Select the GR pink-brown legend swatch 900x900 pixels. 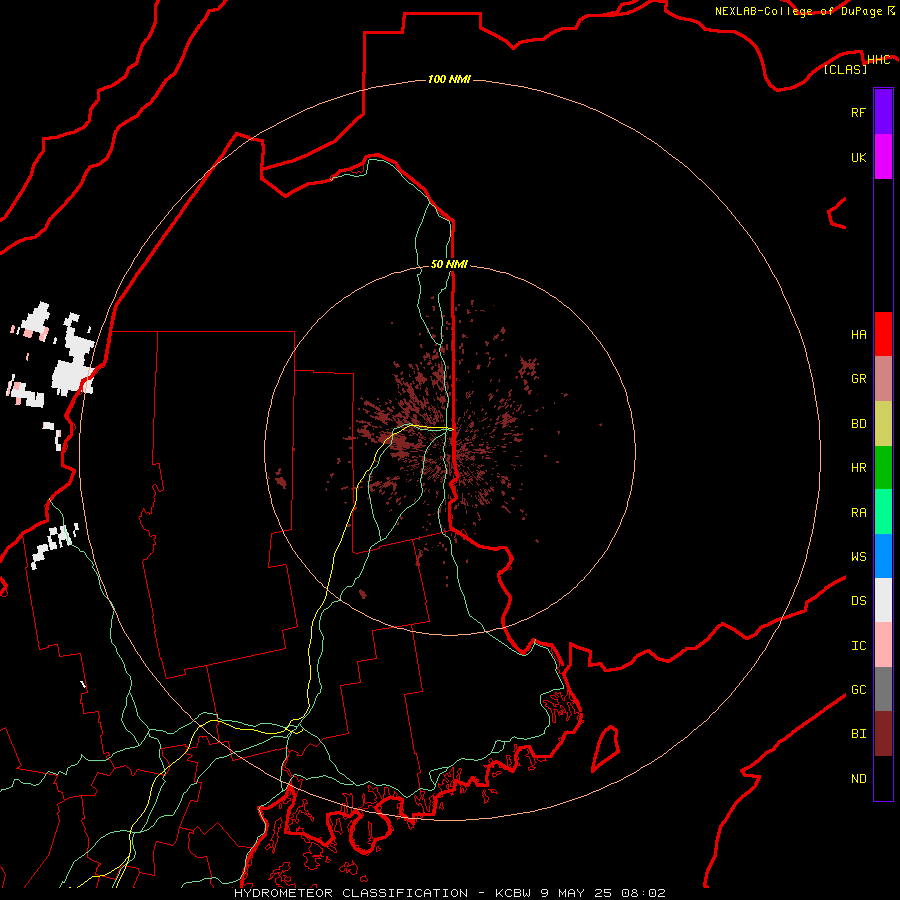tap(883, 379)
